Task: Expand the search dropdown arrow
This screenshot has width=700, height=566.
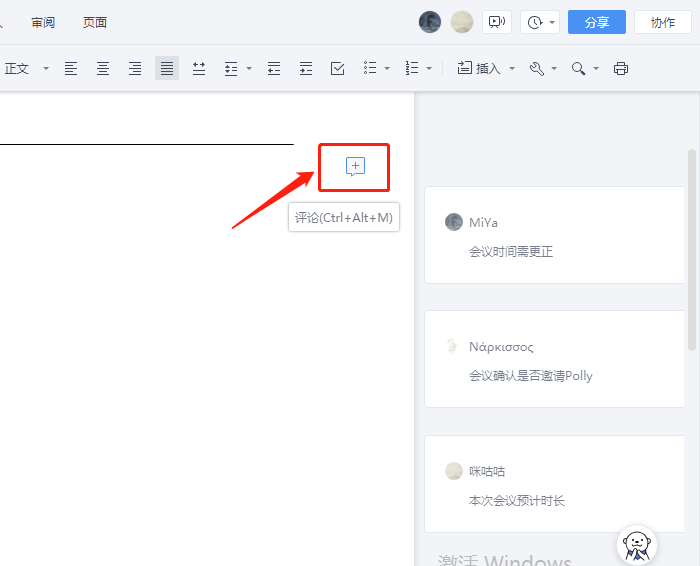Action: 596,68
